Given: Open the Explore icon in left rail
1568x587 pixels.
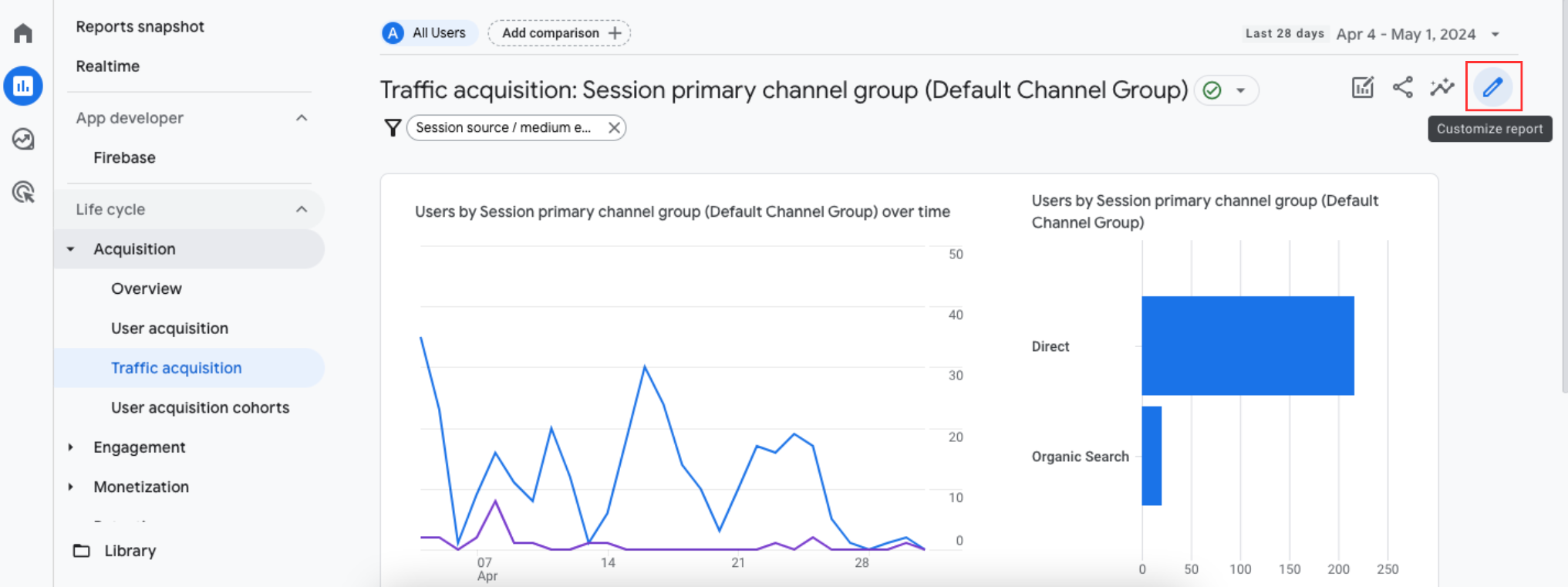Looking at the screenshot, I should (23, 139).
